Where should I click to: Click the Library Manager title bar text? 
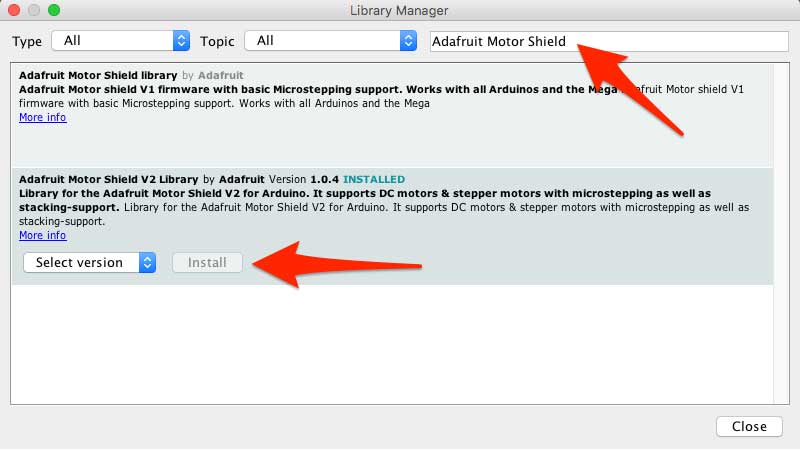(399, 11)
